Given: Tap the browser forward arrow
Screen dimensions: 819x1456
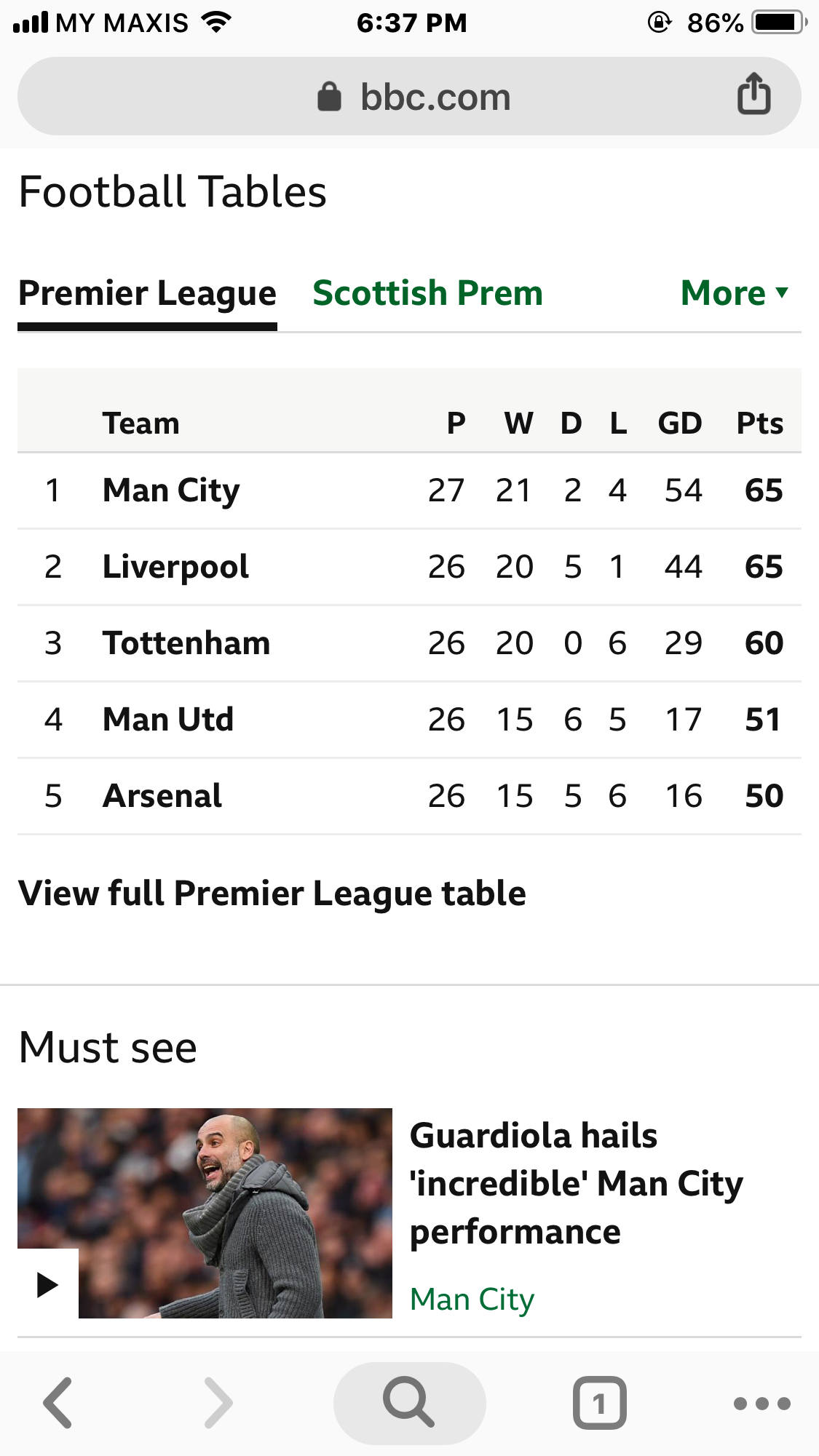Looking at the screenshot, I should (218, 1402).
